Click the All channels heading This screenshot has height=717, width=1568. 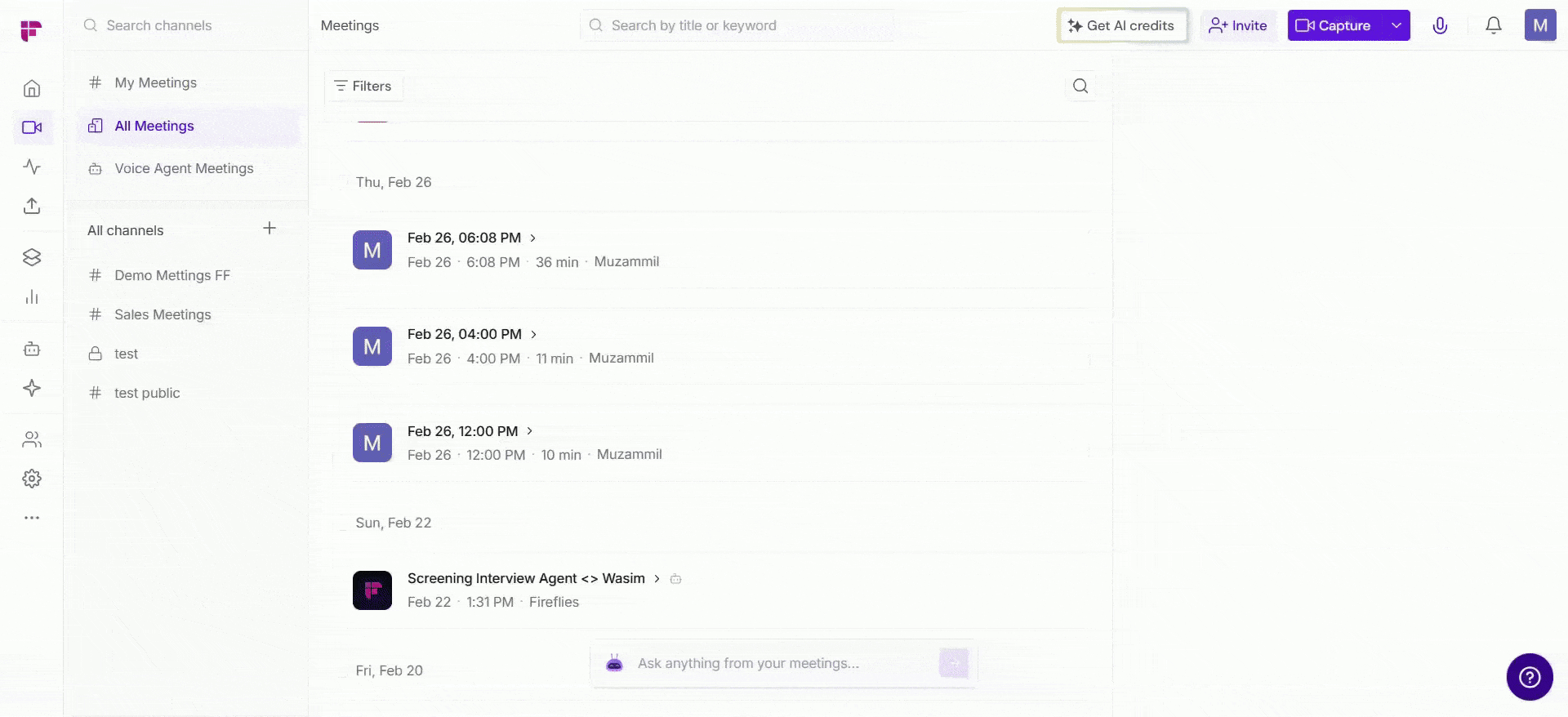[x=125, y=230]
